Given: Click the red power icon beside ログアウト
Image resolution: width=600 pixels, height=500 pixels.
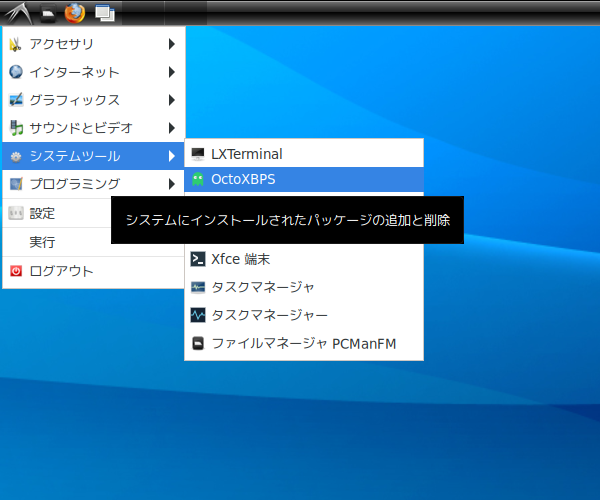Looking at the screenshot, I should click(x=16, y=271).
